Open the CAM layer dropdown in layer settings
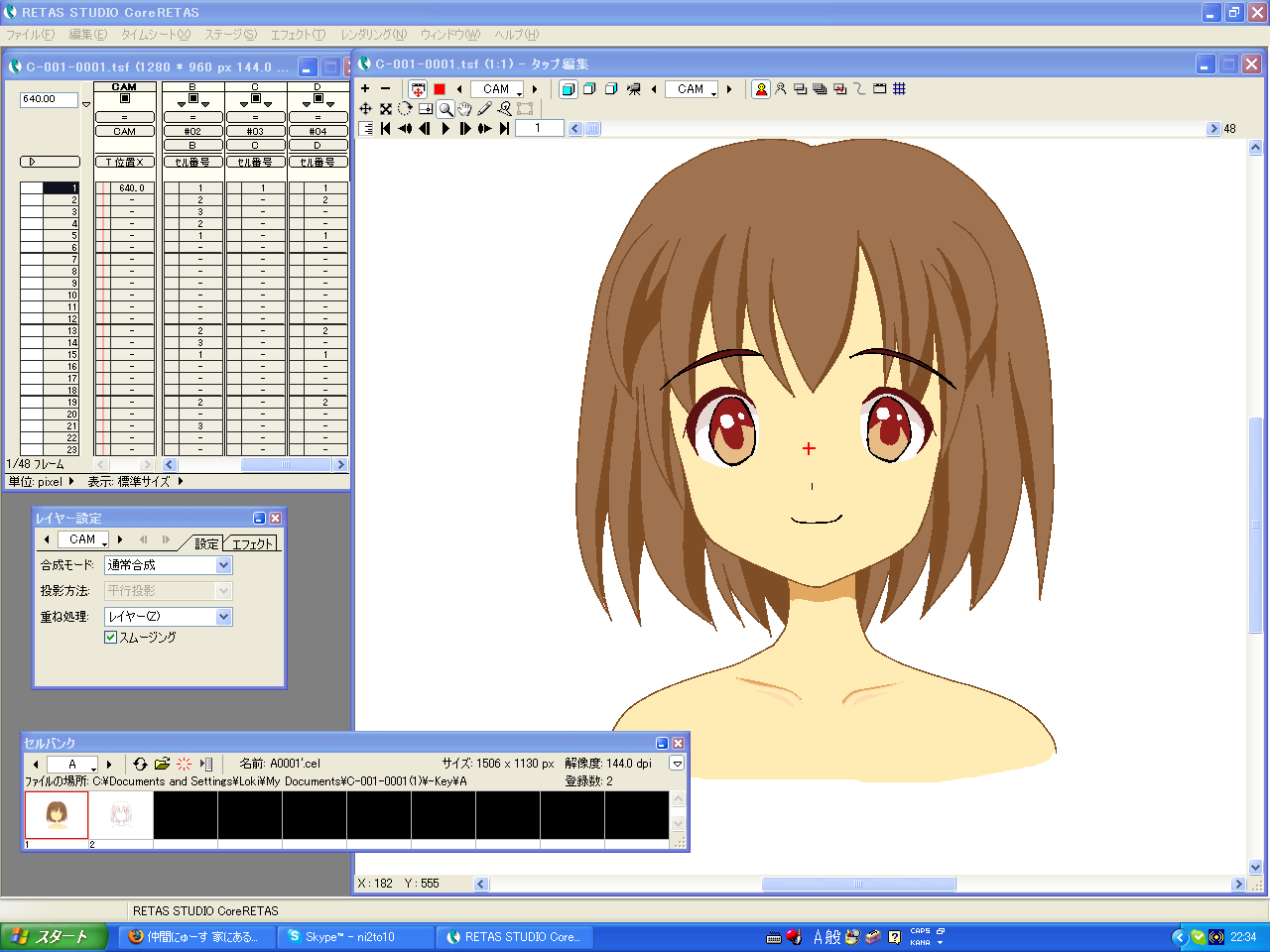Viewport: 1270px width, 952px height. [x=83, y=539]
